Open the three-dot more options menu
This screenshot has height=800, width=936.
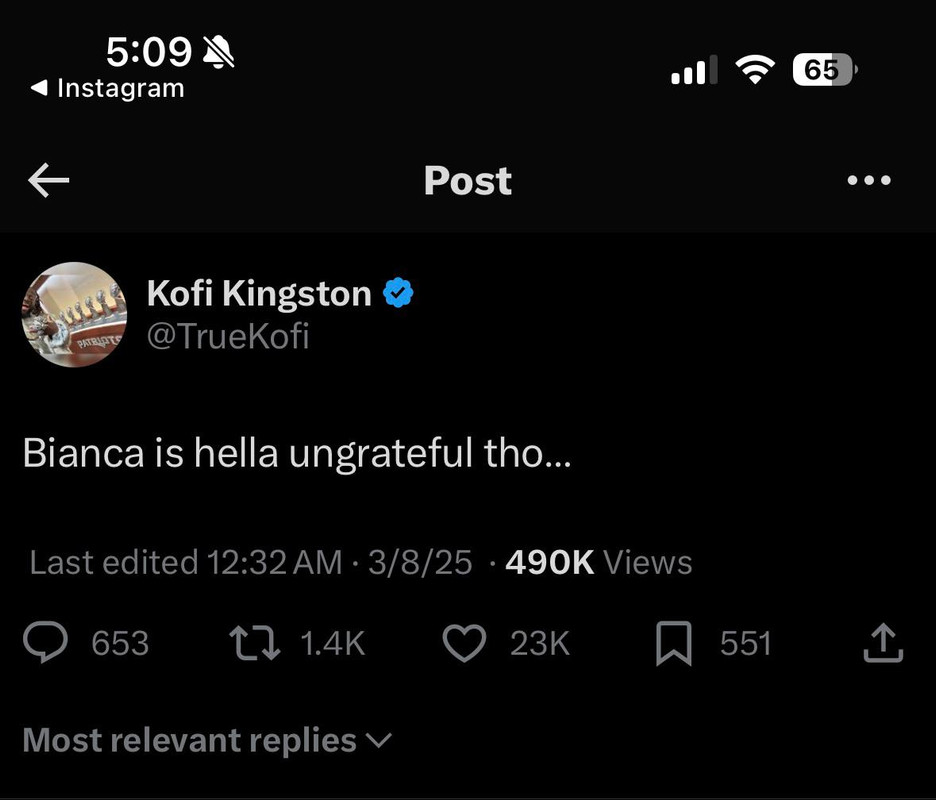pyautogui.click(x=868, y=180)
